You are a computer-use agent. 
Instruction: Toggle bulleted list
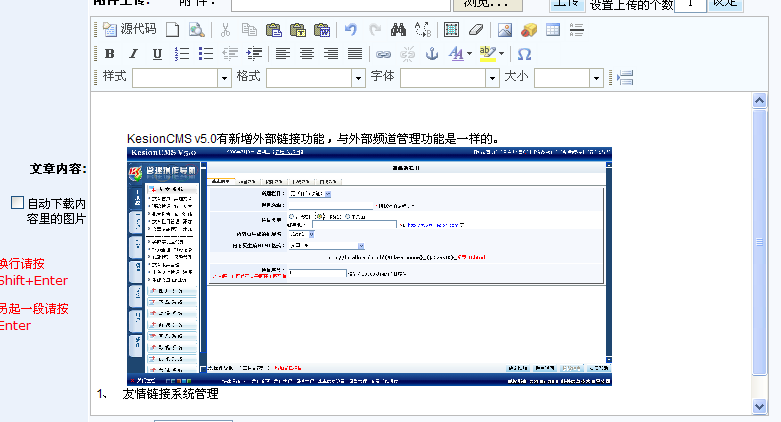206,54
